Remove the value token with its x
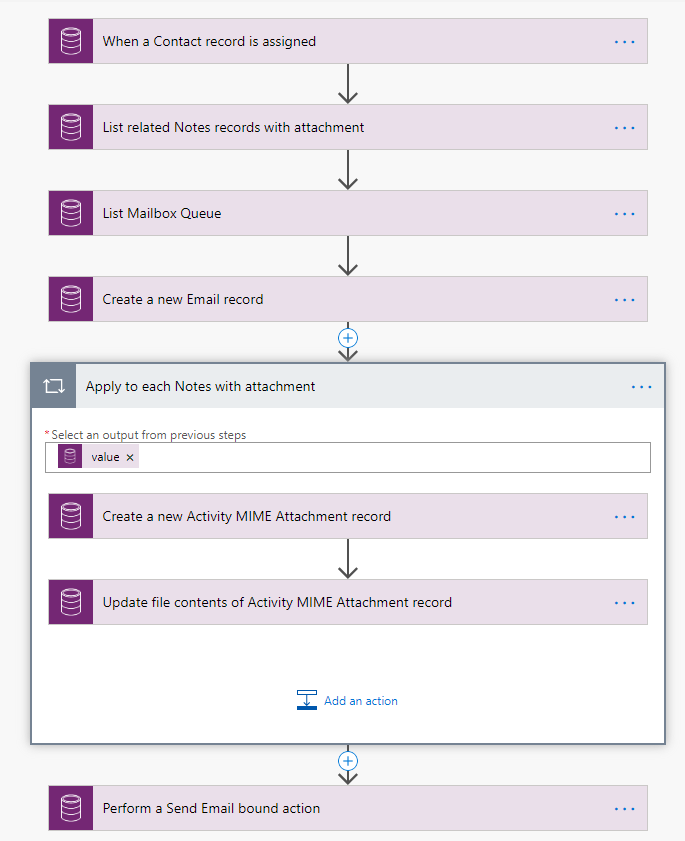The width and height of the screenshot is (685, 841). 129,456
